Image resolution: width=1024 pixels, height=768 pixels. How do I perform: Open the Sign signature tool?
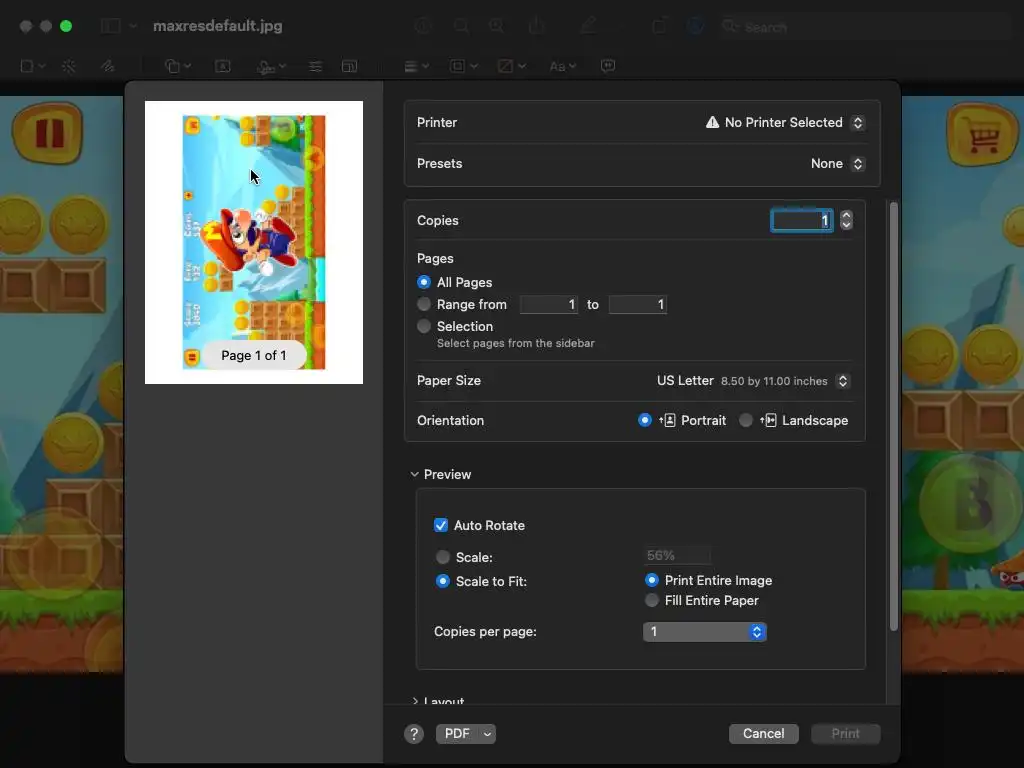[x=271, y=67]
